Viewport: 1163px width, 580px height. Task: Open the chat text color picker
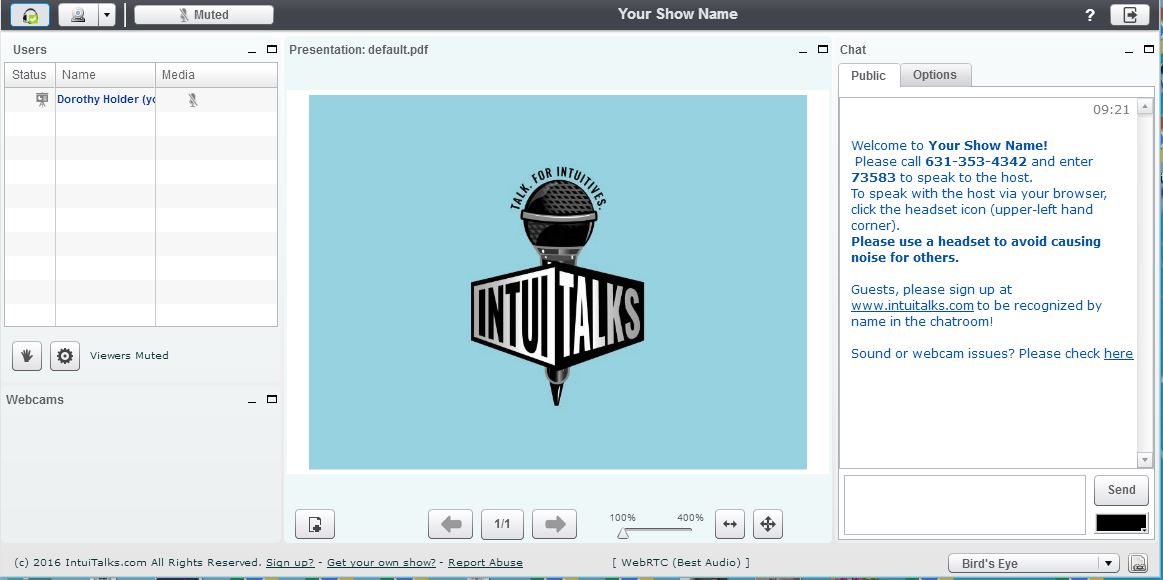[x=1121, y=523]
